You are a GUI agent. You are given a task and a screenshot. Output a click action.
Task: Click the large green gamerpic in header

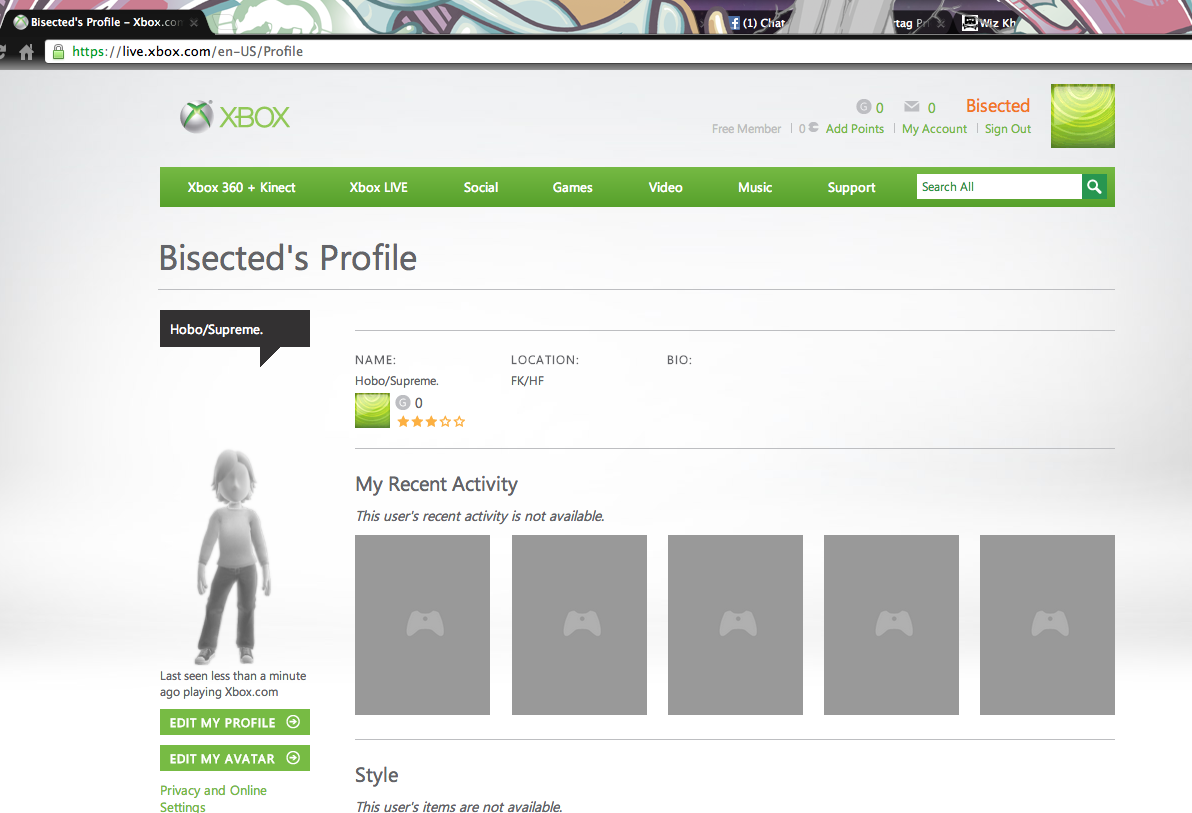point(1083,116)
